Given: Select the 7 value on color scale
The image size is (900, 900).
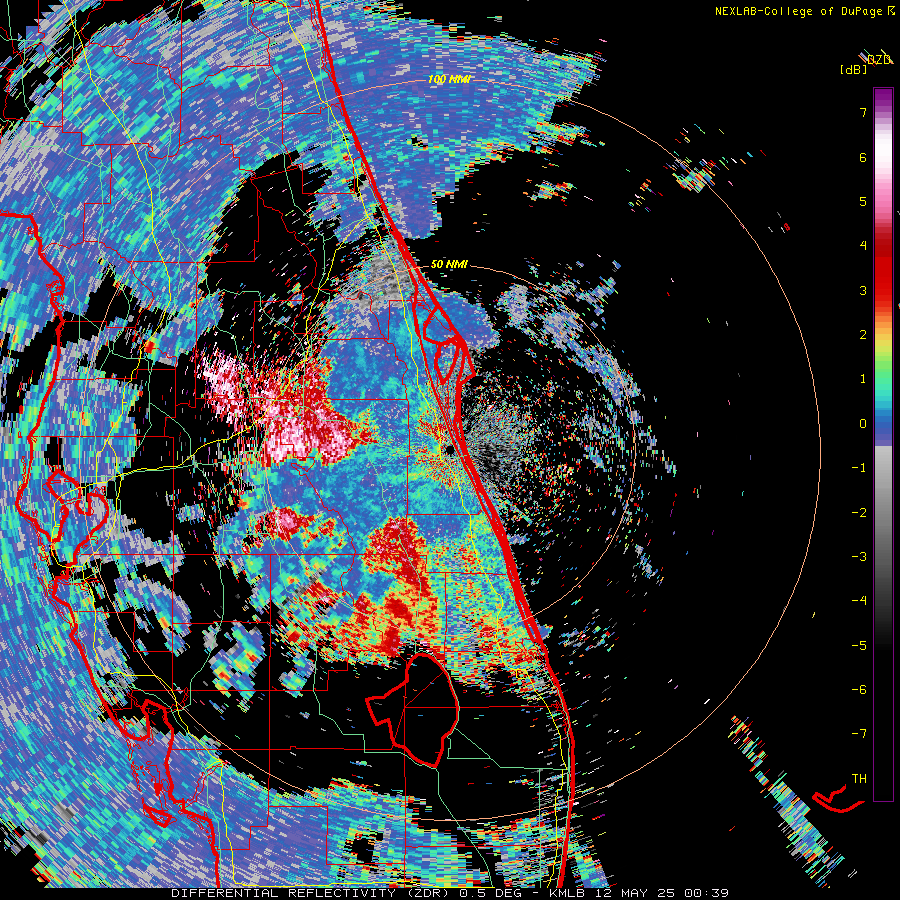Looking at the screenshot, I should [863, 112].
